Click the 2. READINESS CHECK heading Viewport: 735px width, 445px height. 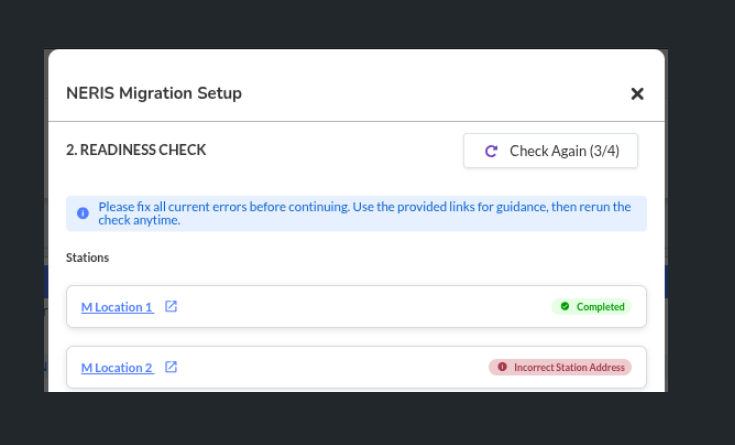(x=136, y=150)
